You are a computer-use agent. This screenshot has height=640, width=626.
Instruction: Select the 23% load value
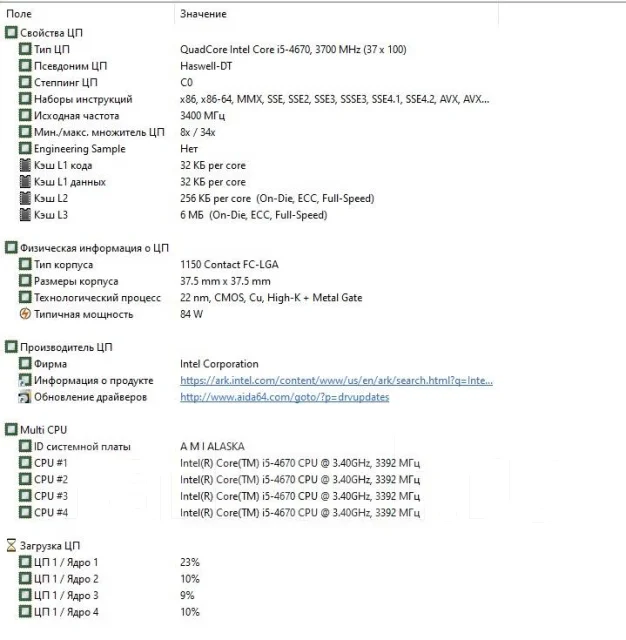click(190, 562)
